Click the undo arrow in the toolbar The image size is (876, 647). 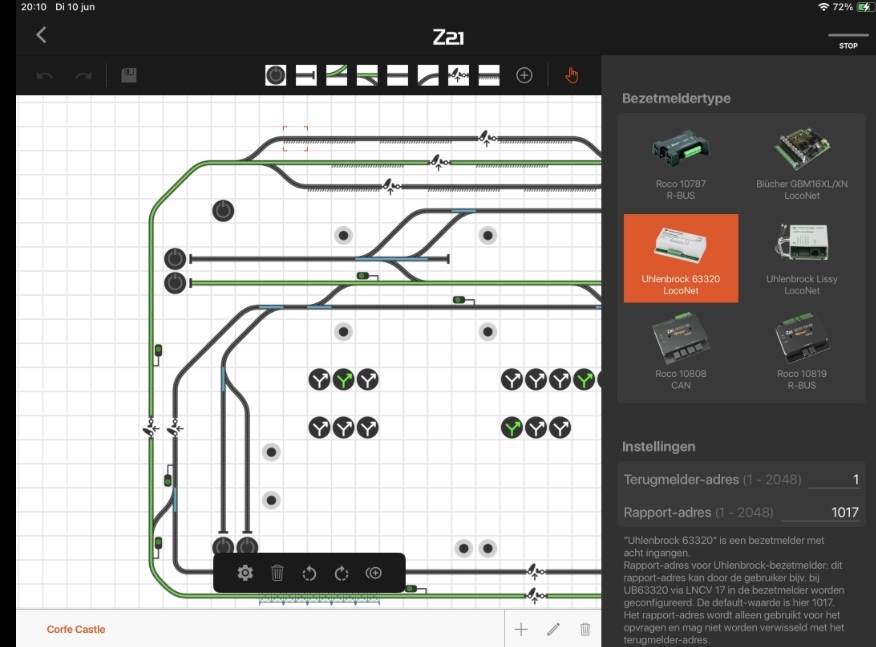tap(45, 75)
